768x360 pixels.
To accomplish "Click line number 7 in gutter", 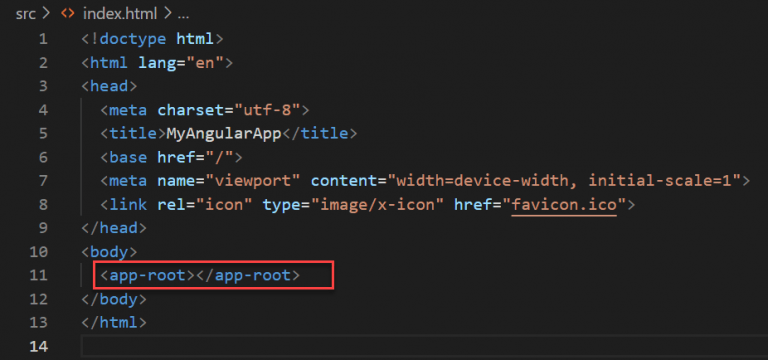I will pos(43,181).
